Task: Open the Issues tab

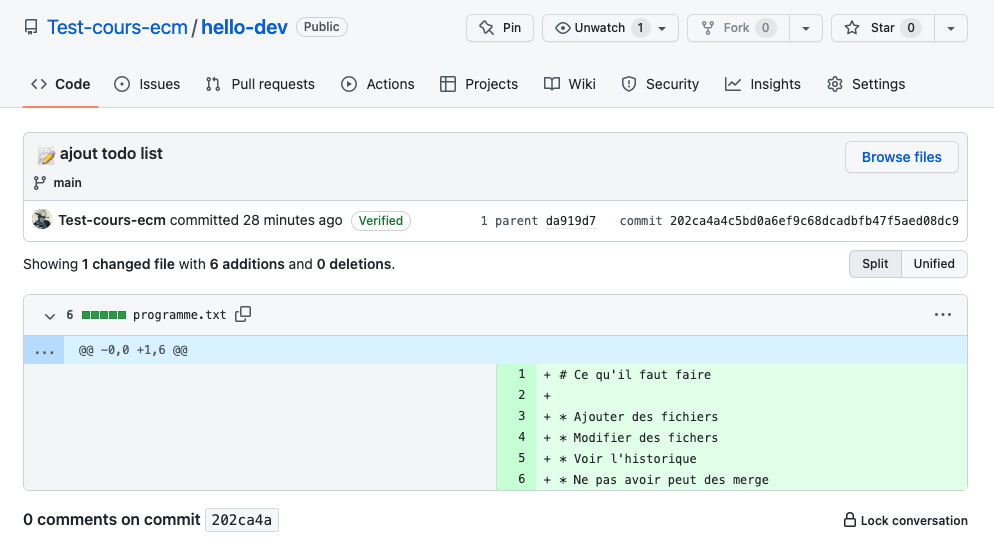Action: point(148,84)
